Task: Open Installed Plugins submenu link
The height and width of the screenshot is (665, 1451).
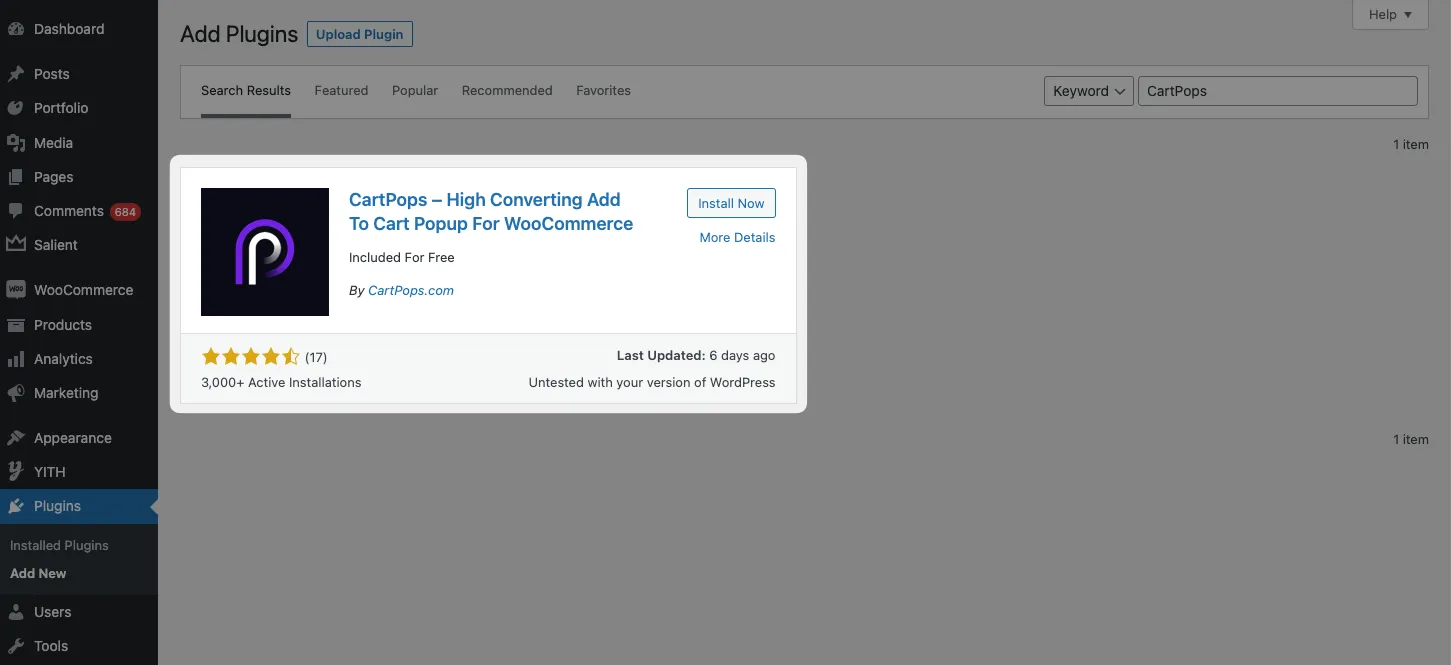Action: click(x=59, y=545)
